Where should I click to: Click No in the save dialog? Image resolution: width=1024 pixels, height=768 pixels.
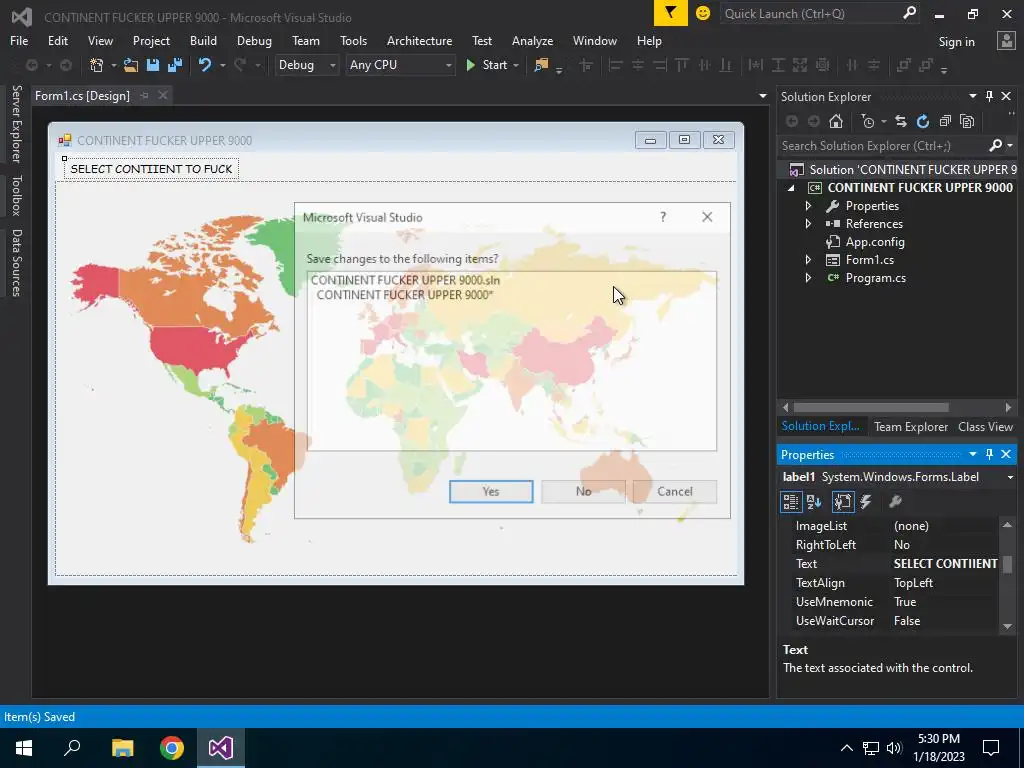(x=583, y=491)
